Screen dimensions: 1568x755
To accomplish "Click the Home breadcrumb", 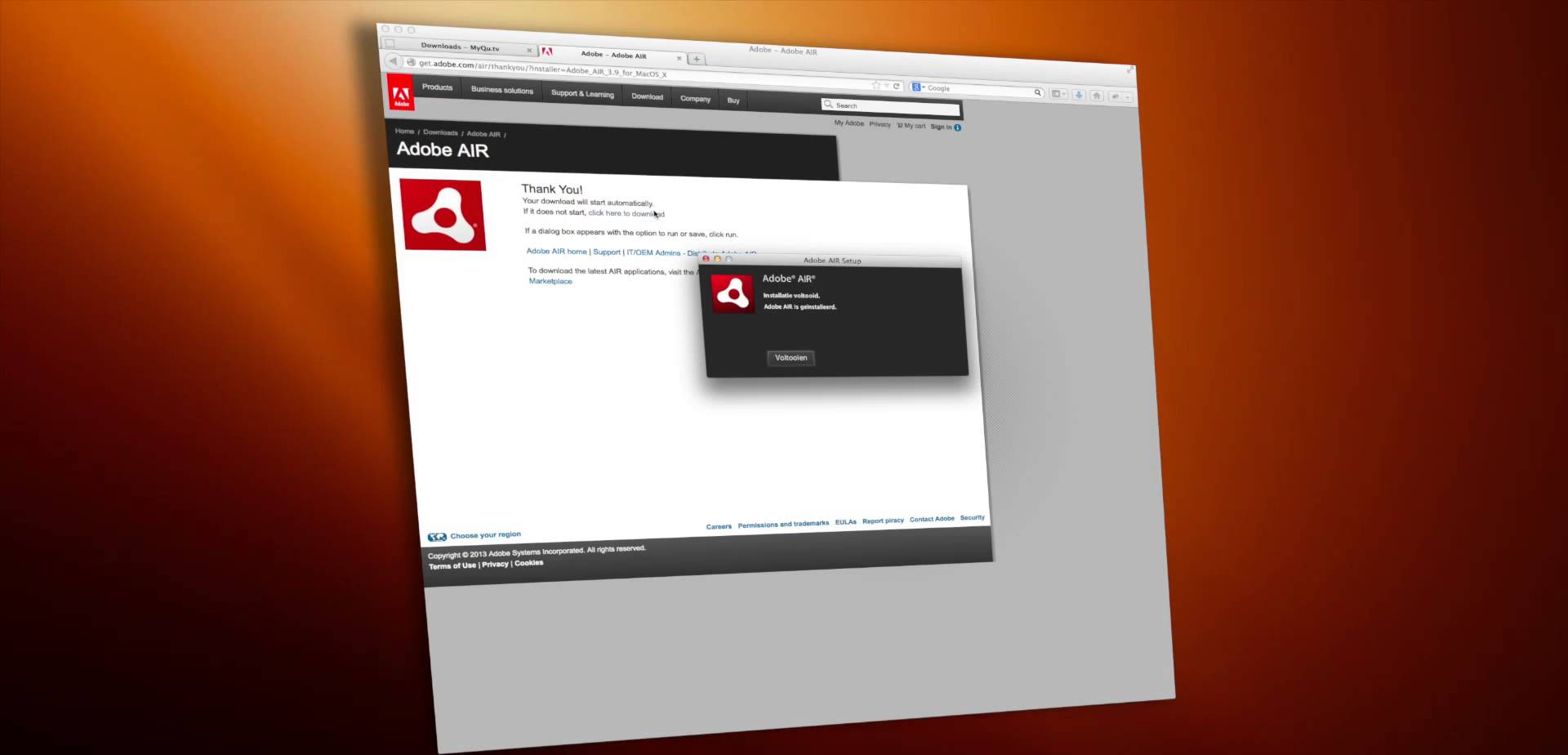I will coord(404,131).
